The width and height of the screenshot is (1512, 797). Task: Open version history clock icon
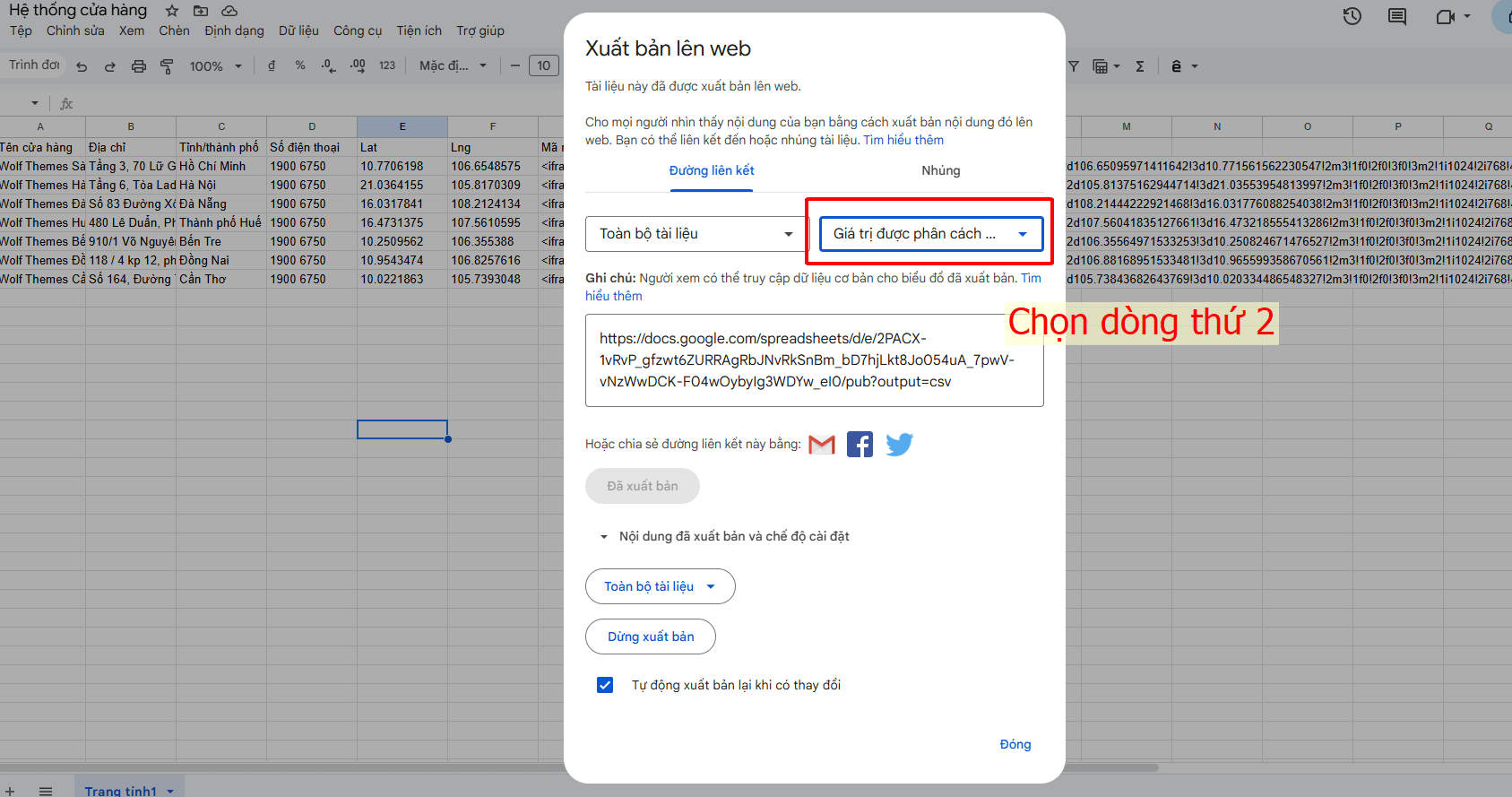pyautogui.click(x=1352, y=16)
